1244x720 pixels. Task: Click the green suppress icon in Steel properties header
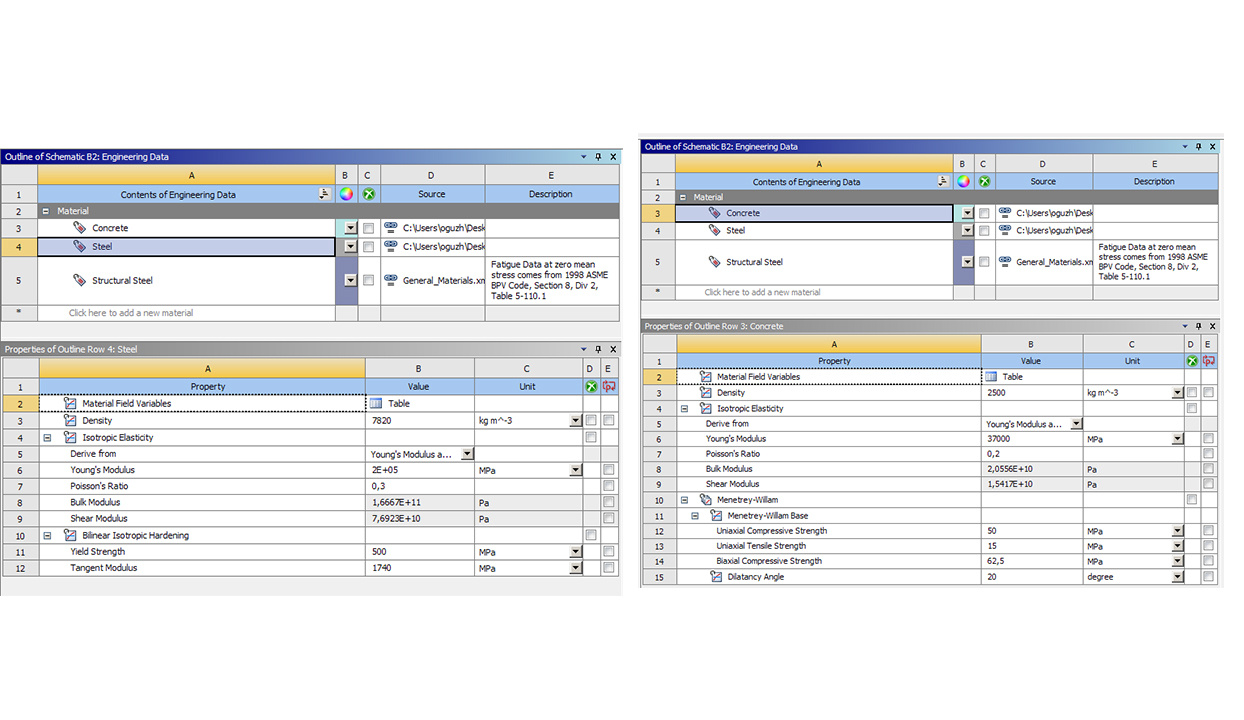point(591,386)
